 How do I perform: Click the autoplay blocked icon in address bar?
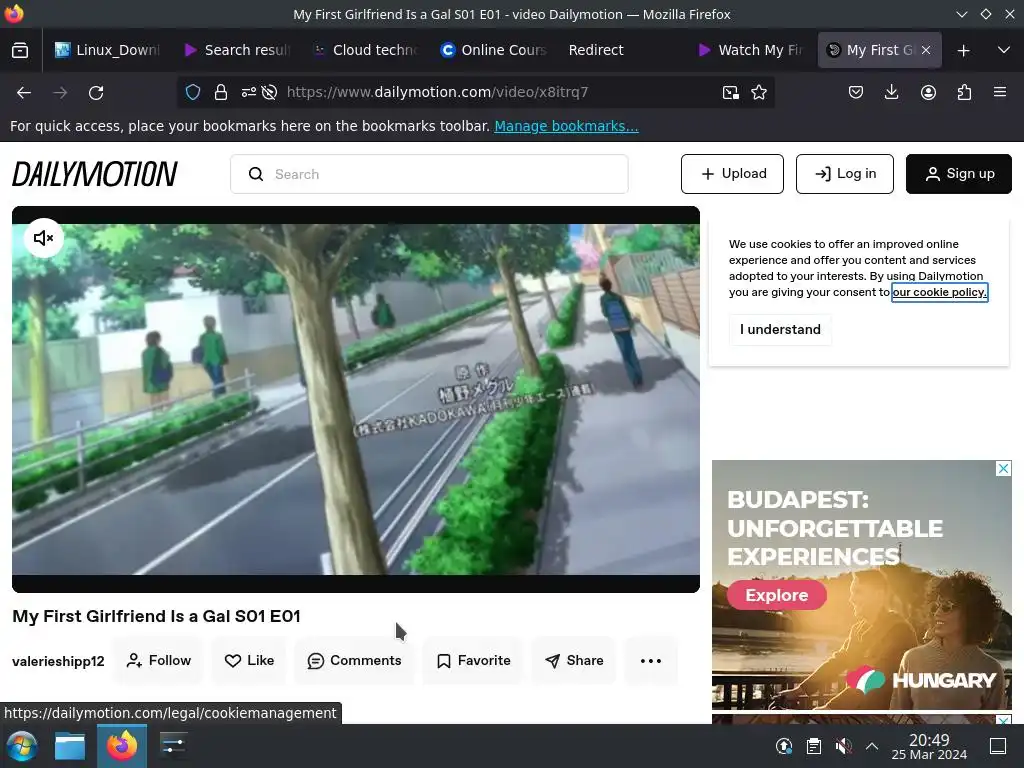(269, 93)
